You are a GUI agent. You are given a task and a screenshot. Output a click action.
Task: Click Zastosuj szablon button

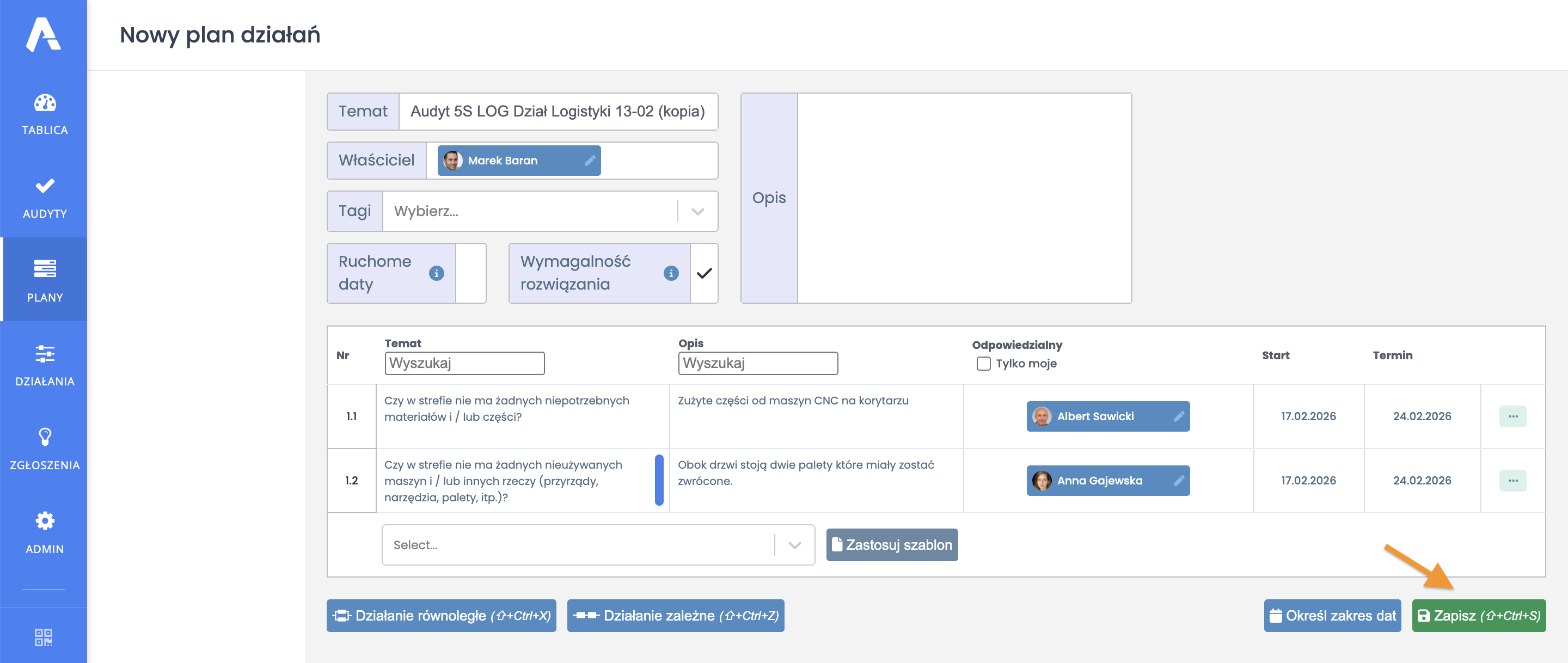tap(891, 545)
